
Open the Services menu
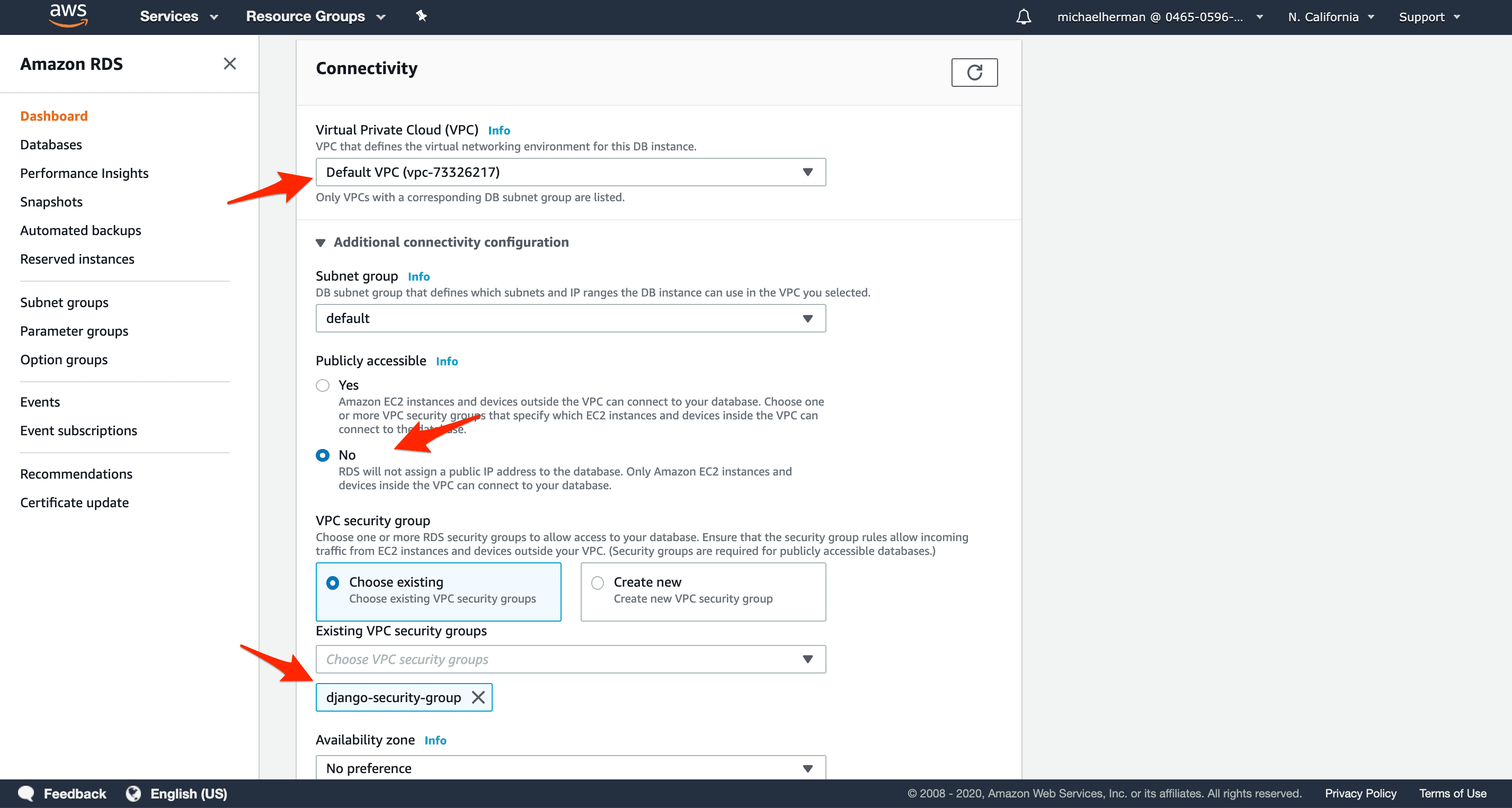pyautogui.click(x=179, y=16)
